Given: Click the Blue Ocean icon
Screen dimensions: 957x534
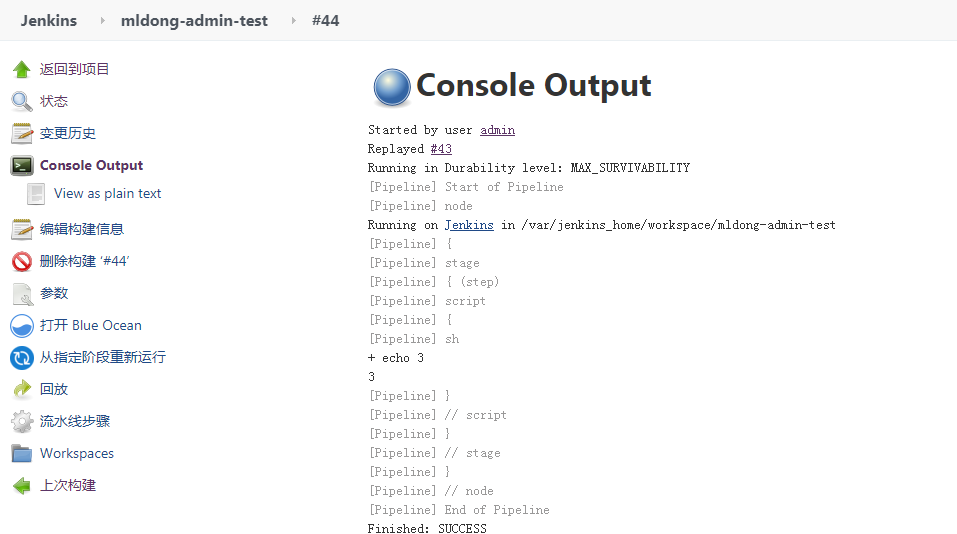Looking at the screenshot, I should [21, 325].
